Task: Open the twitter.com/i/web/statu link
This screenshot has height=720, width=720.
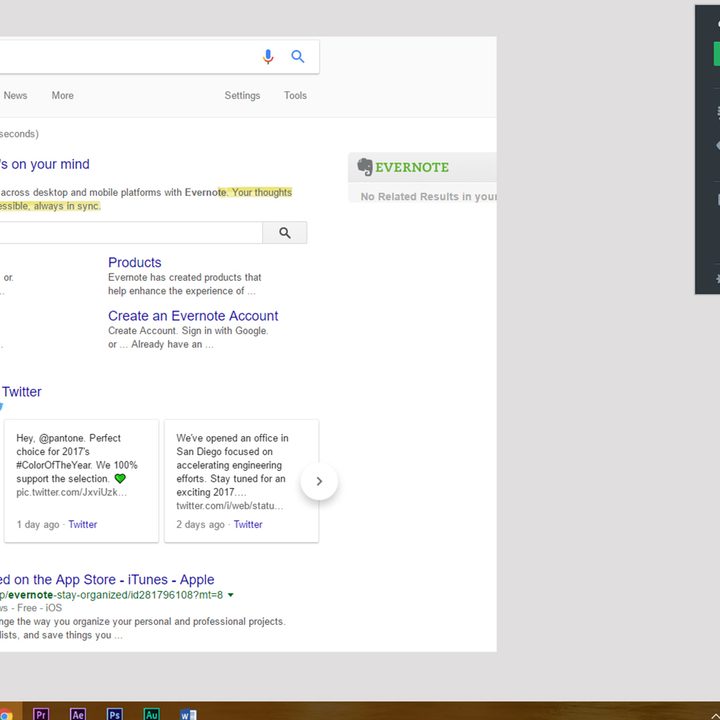Action: [x=230, y=506]
